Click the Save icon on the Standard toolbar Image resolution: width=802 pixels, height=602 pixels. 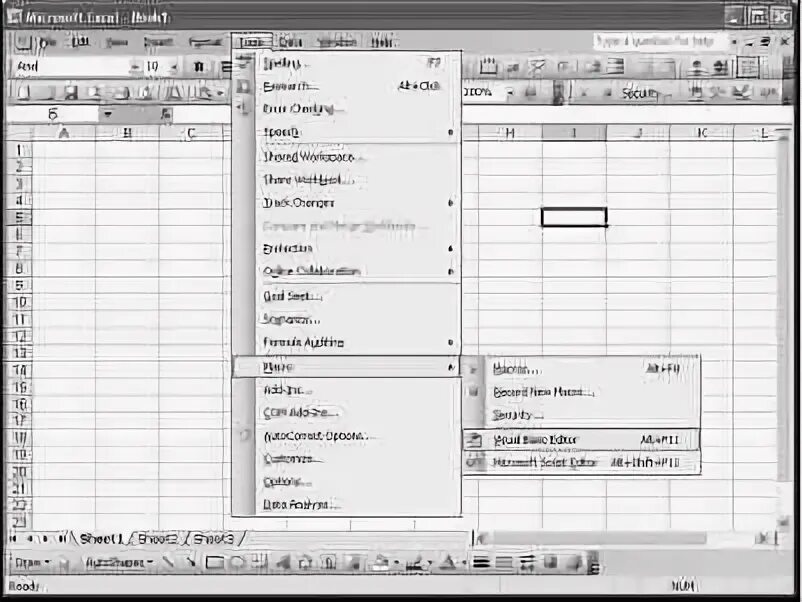pos(70,92)
